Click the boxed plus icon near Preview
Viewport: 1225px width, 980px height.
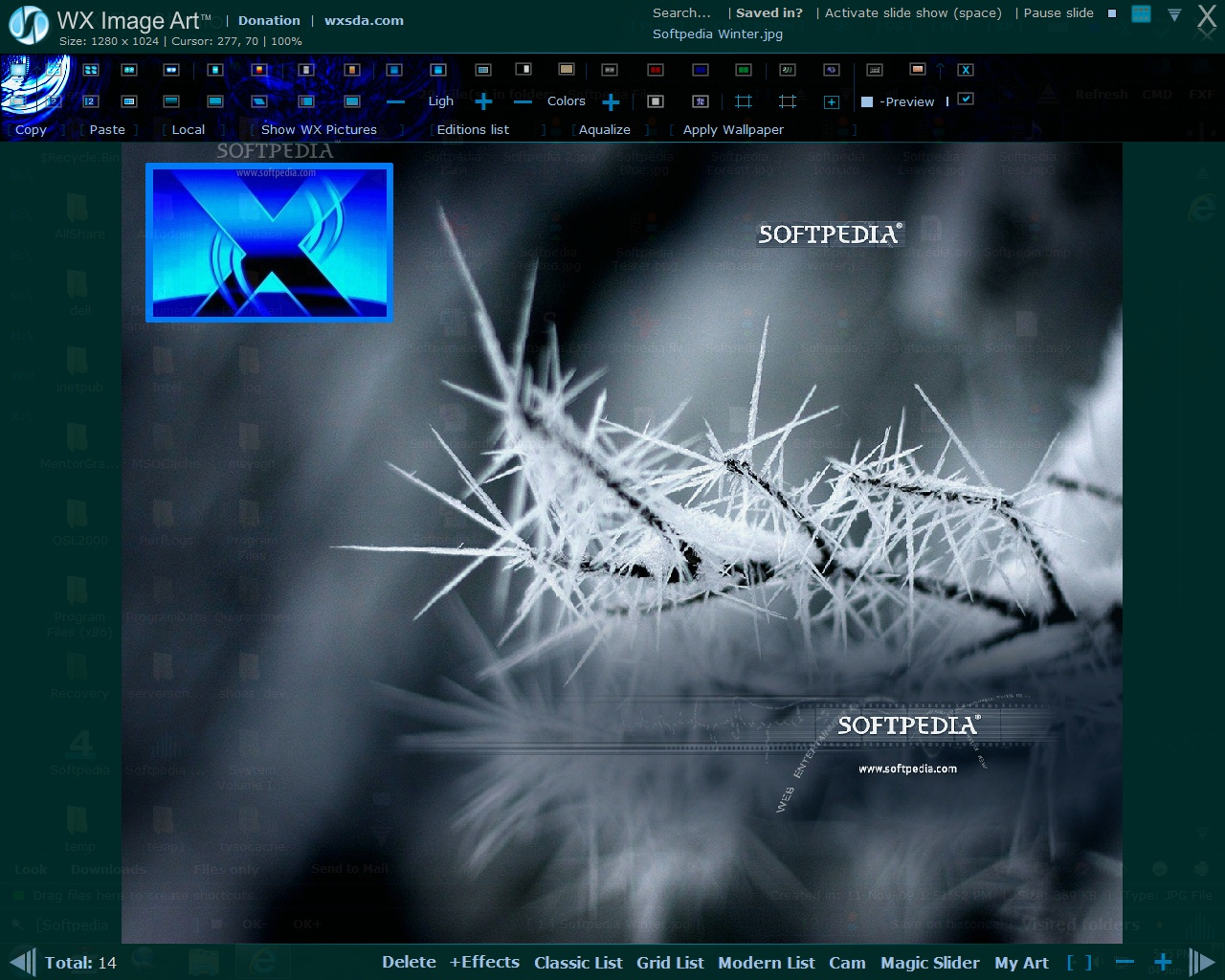(832, 101)
